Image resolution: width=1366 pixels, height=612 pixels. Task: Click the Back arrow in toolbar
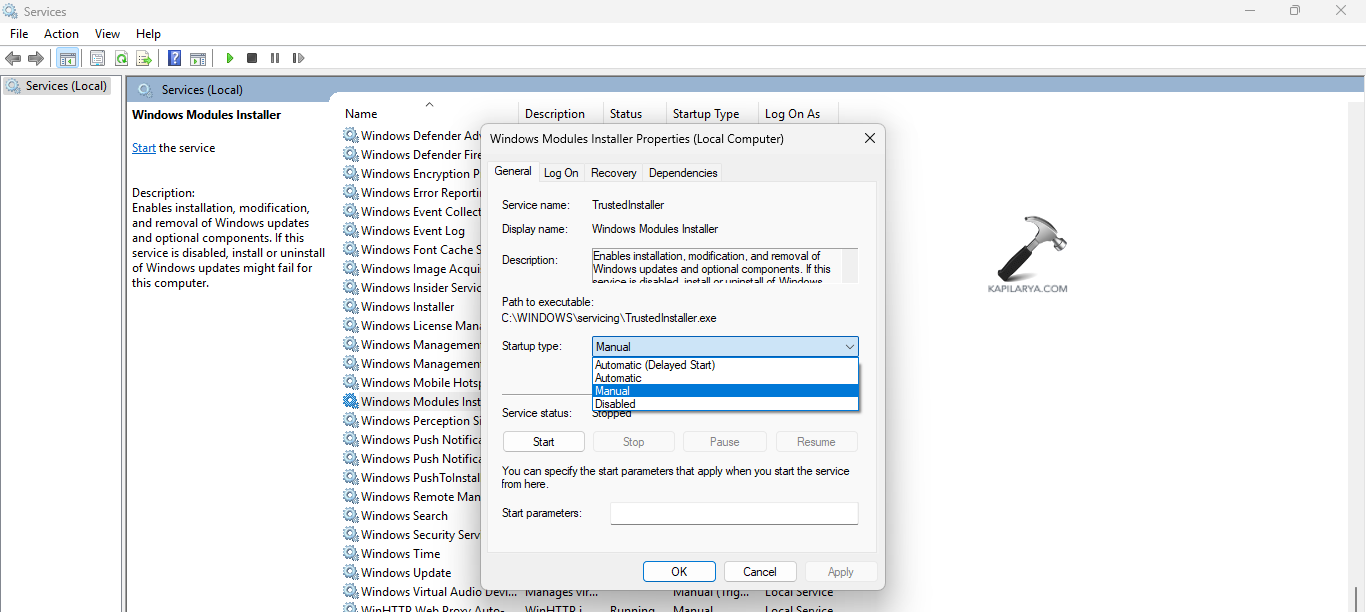(13, 59)
